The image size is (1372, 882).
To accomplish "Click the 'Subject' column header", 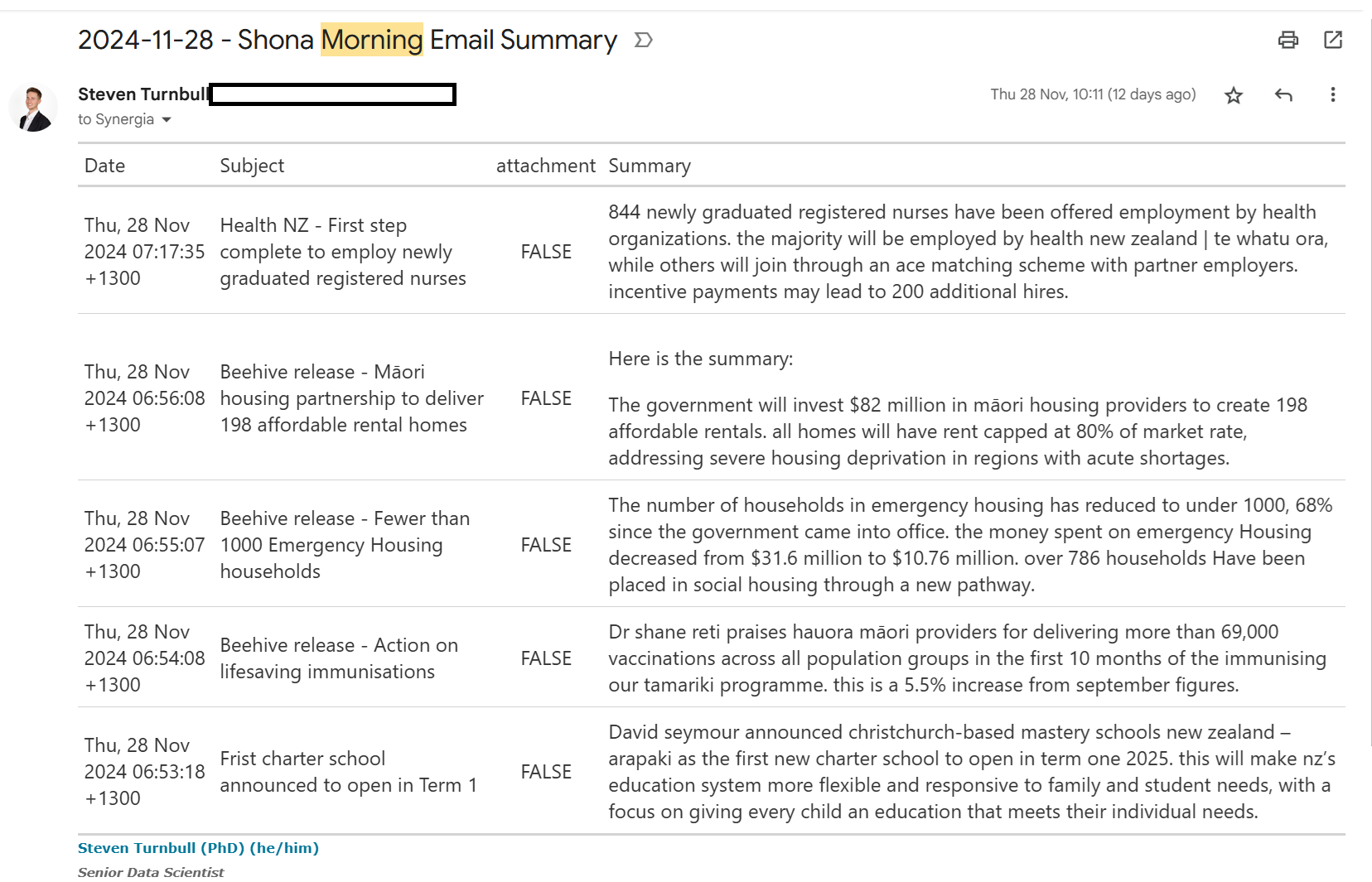I will (x=252, y=166).
